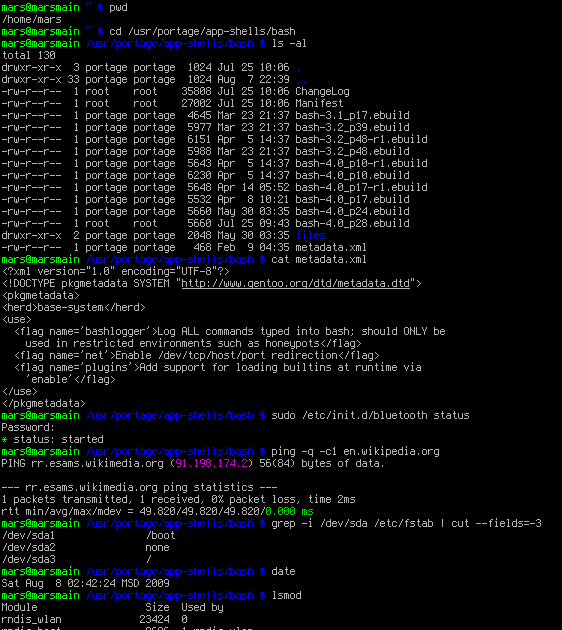Image resolution: width=562 pixels, height=630 pixels.
Task: Click the /dev/sda1 output entry
Action: coord(29,536)
